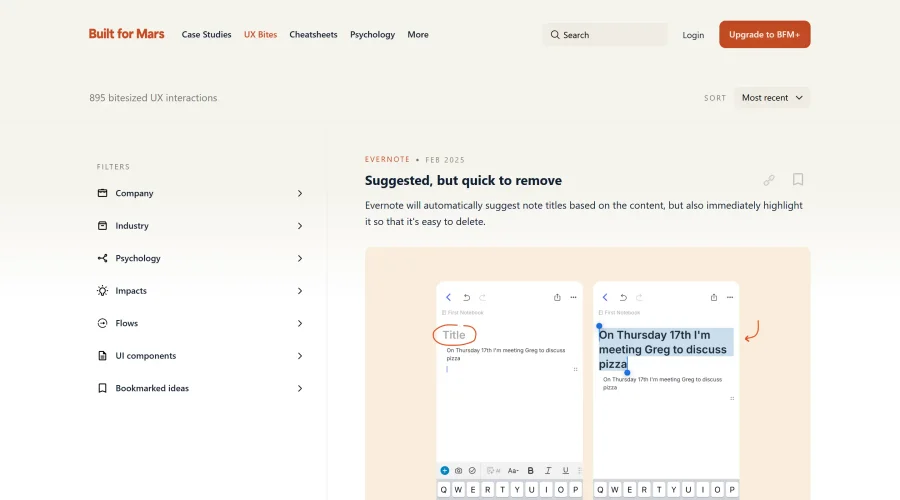Bookmark the Evernote UX bite

(798, 180)
